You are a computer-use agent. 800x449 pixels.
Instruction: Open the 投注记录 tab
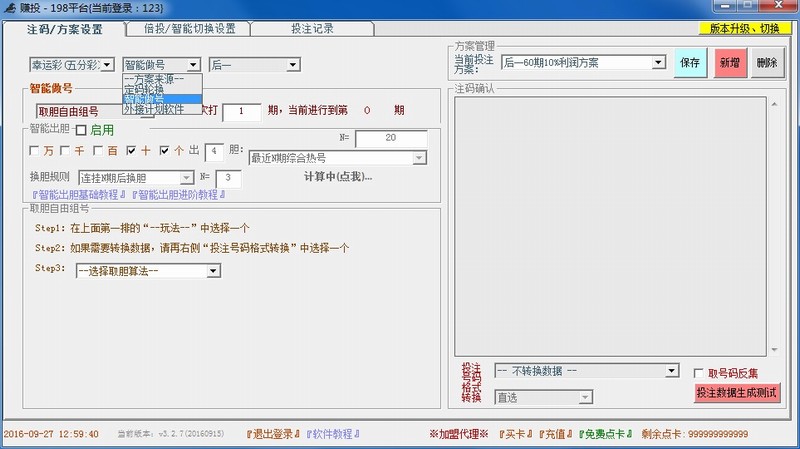tap(312, 29)
